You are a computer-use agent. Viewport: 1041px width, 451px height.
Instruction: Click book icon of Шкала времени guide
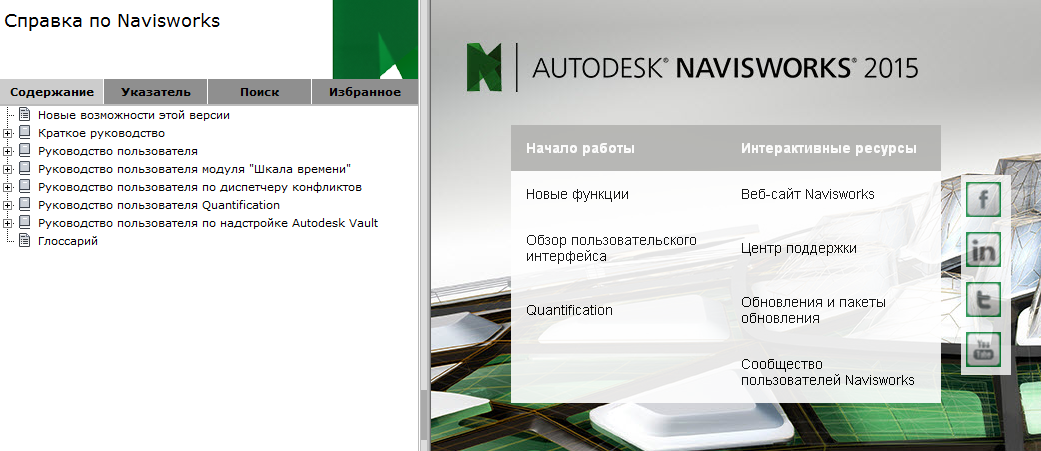[25, 168]
